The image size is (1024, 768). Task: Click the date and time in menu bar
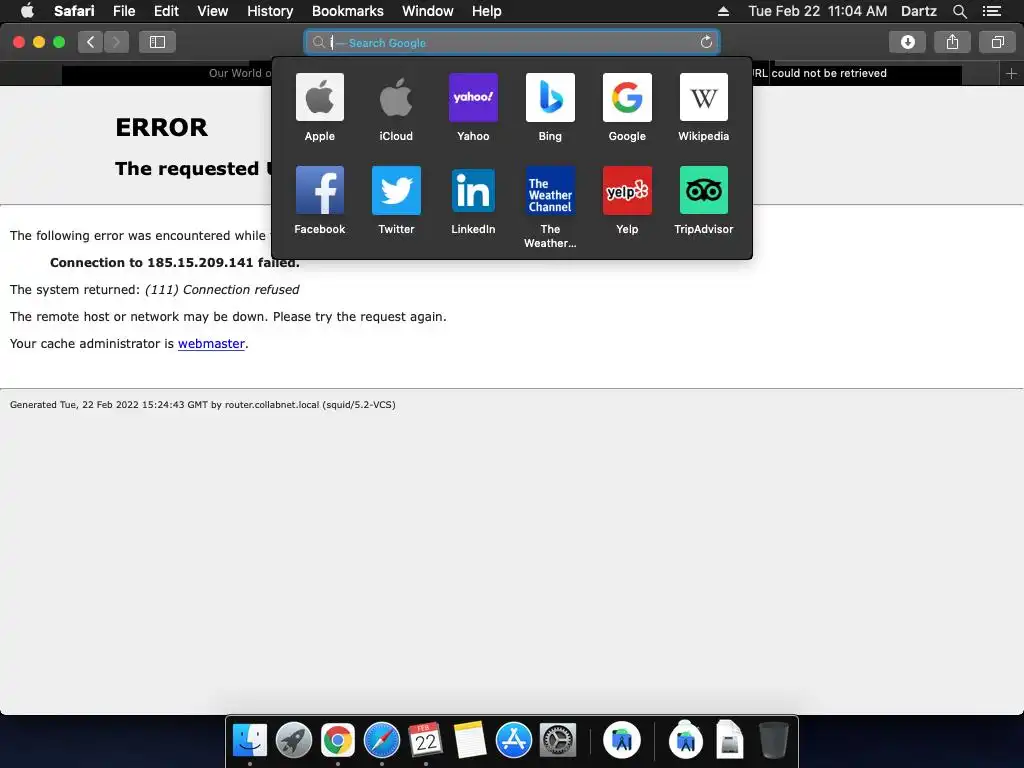[x=818, y=11]
